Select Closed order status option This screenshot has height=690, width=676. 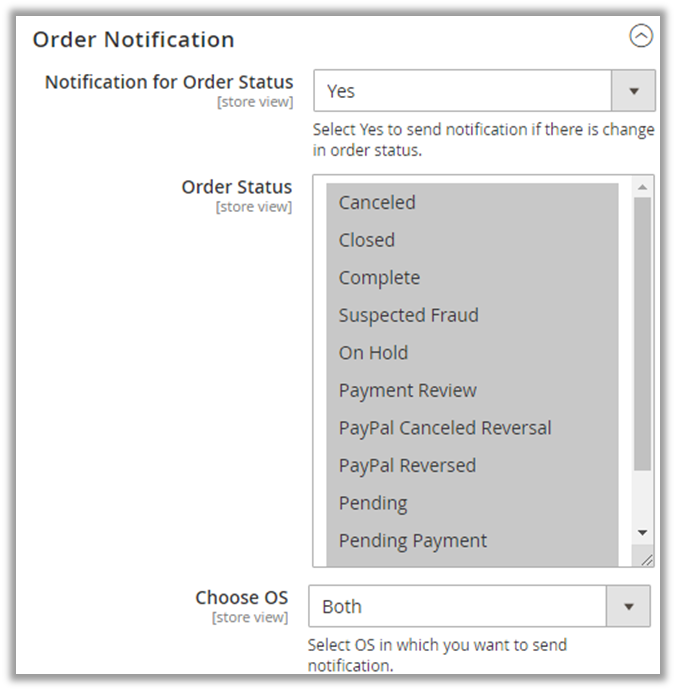367,240
